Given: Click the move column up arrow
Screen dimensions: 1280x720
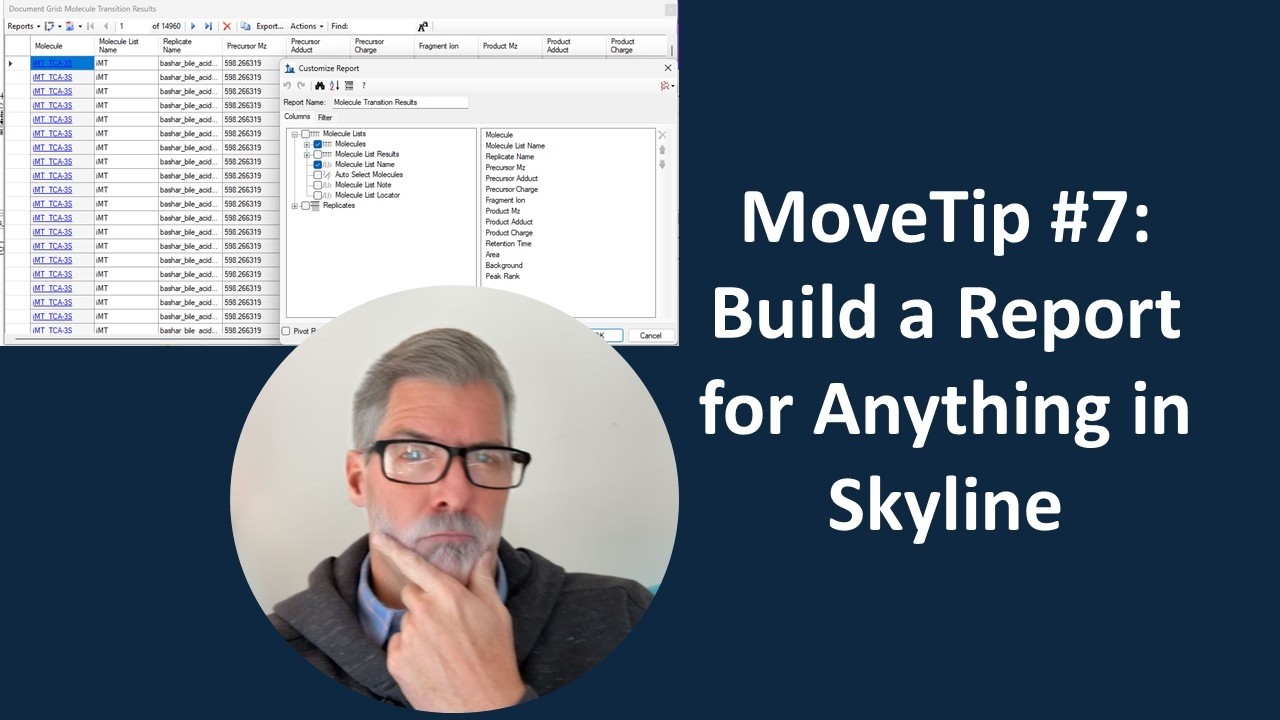Looking at the screenshot, I should point(662,150).
